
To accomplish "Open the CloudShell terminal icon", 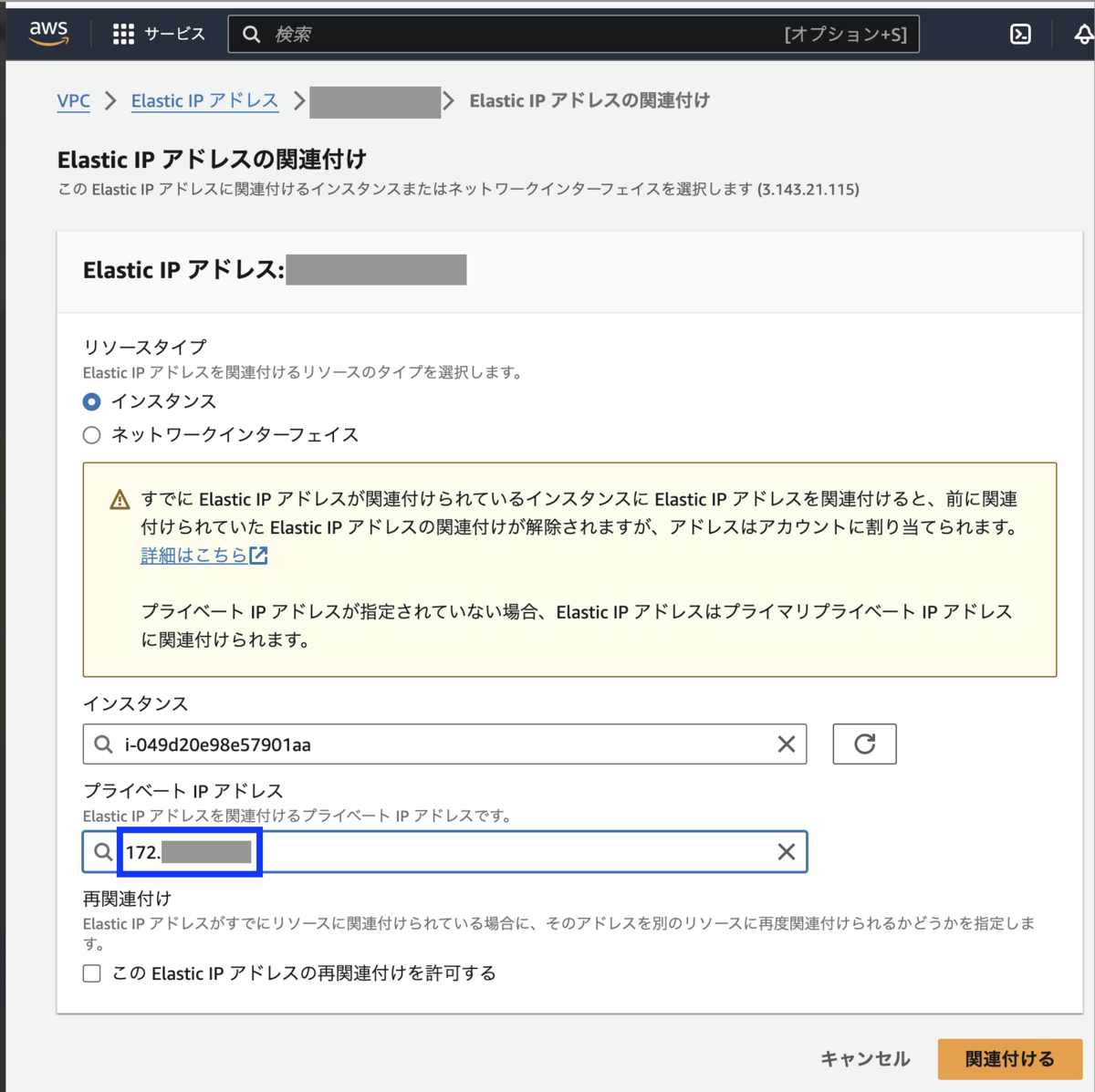I will tap(1020, 33).
